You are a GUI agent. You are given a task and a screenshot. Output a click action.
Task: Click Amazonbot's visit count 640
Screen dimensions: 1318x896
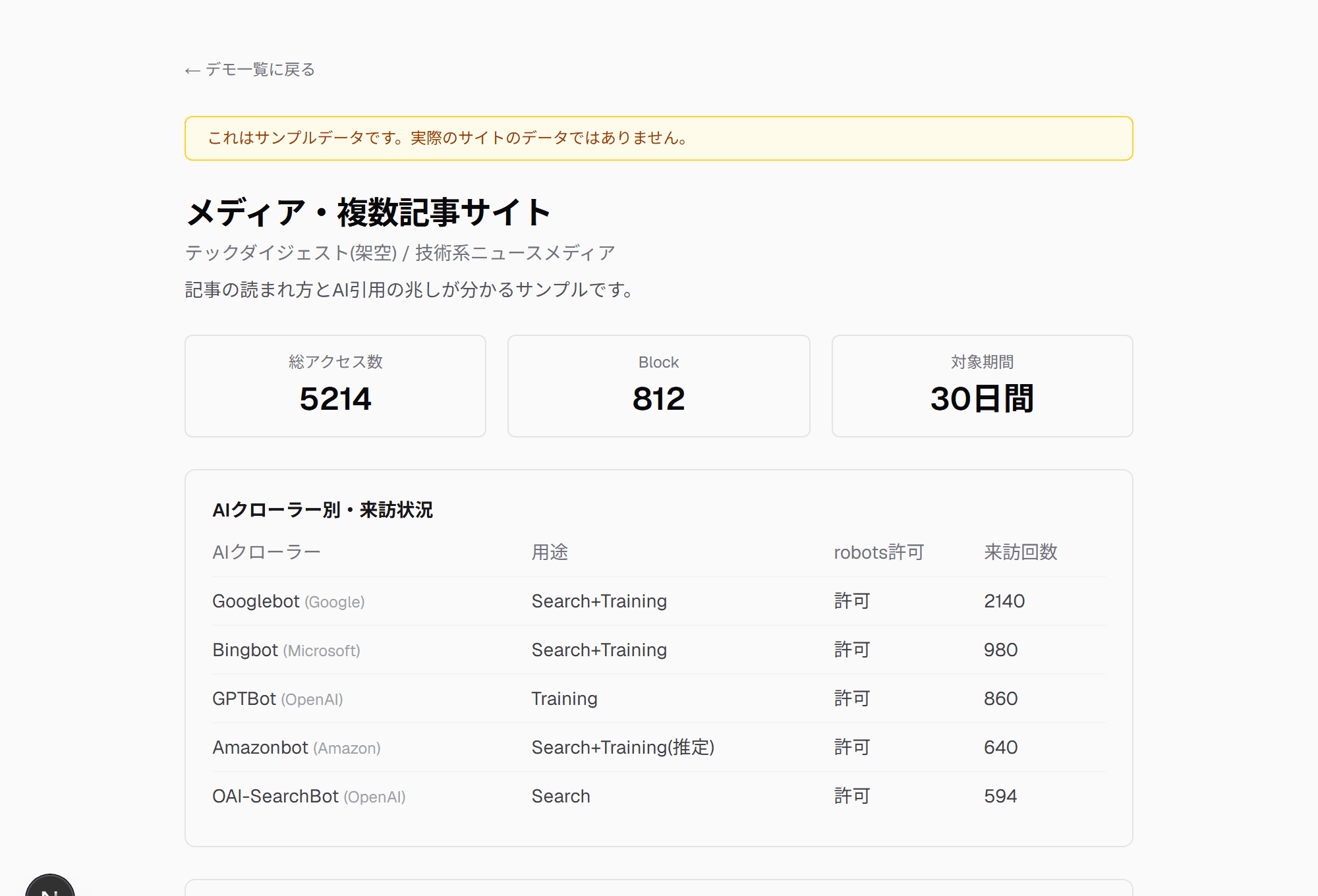pyautogui.click(x=1000, y=747)
